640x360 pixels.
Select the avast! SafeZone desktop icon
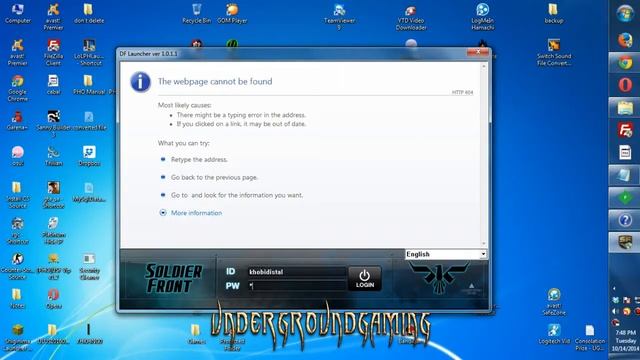554,302
